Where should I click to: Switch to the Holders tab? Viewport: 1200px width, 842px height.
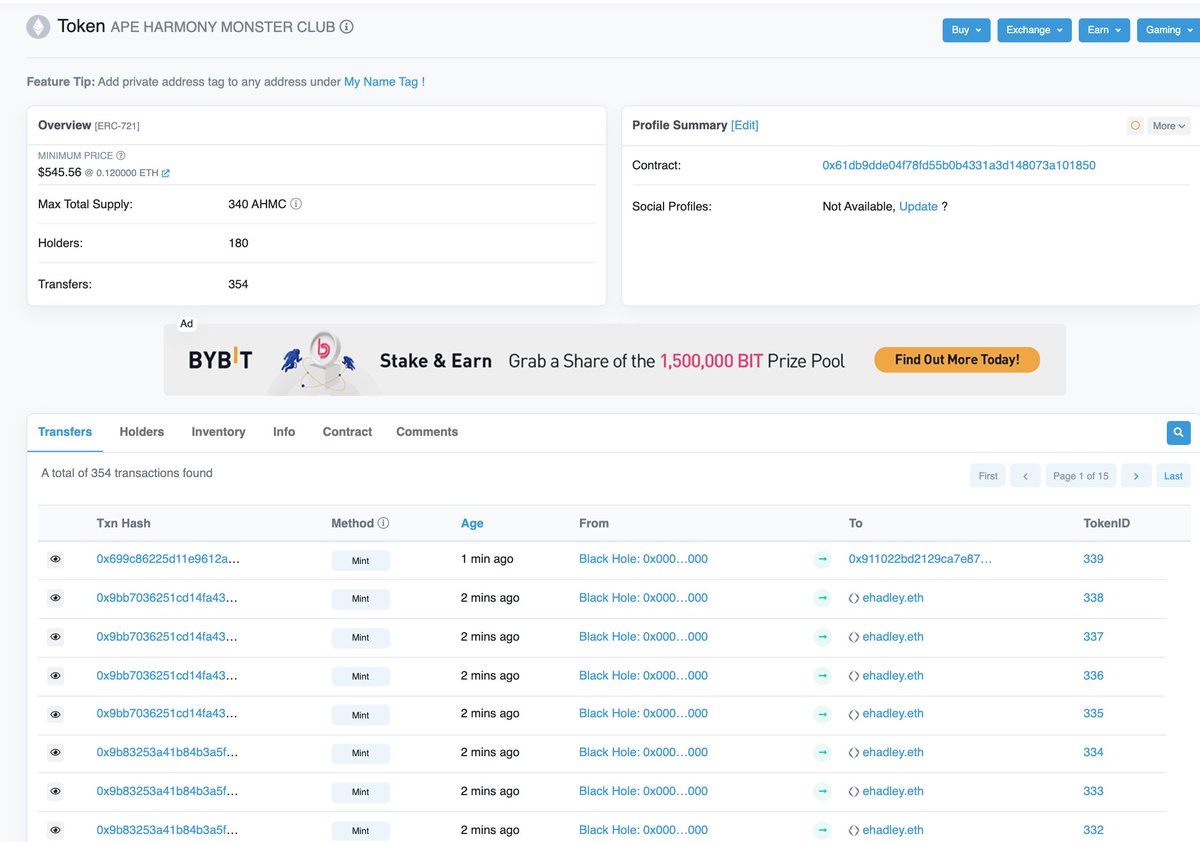(x=142, y=432)
